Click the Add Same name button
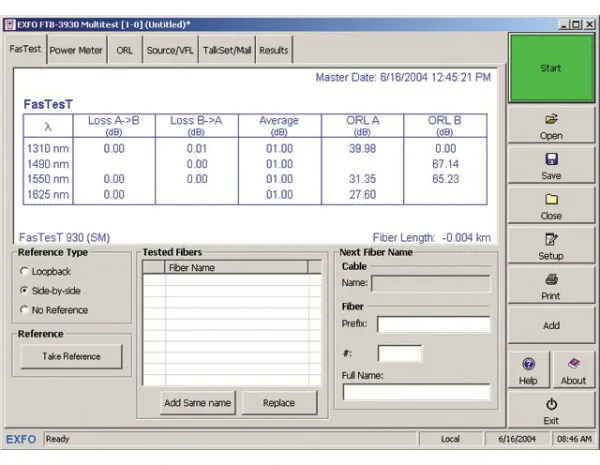The height and width of the screenshot is (465, 600). (198, 403)
